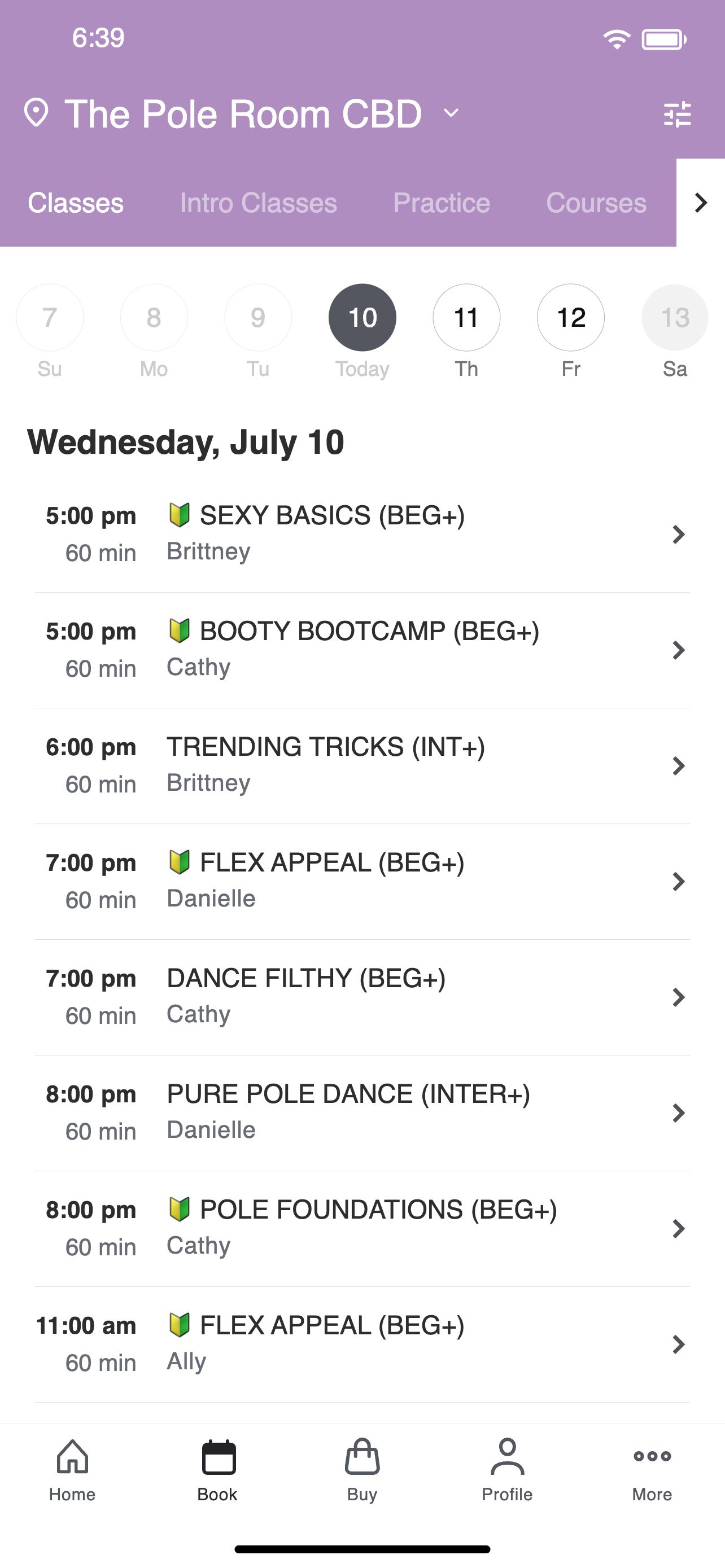The width and height of the screenshot is (725, 1568).
Task: Select Saturday 13 date circle
Action: pos(675,317)
